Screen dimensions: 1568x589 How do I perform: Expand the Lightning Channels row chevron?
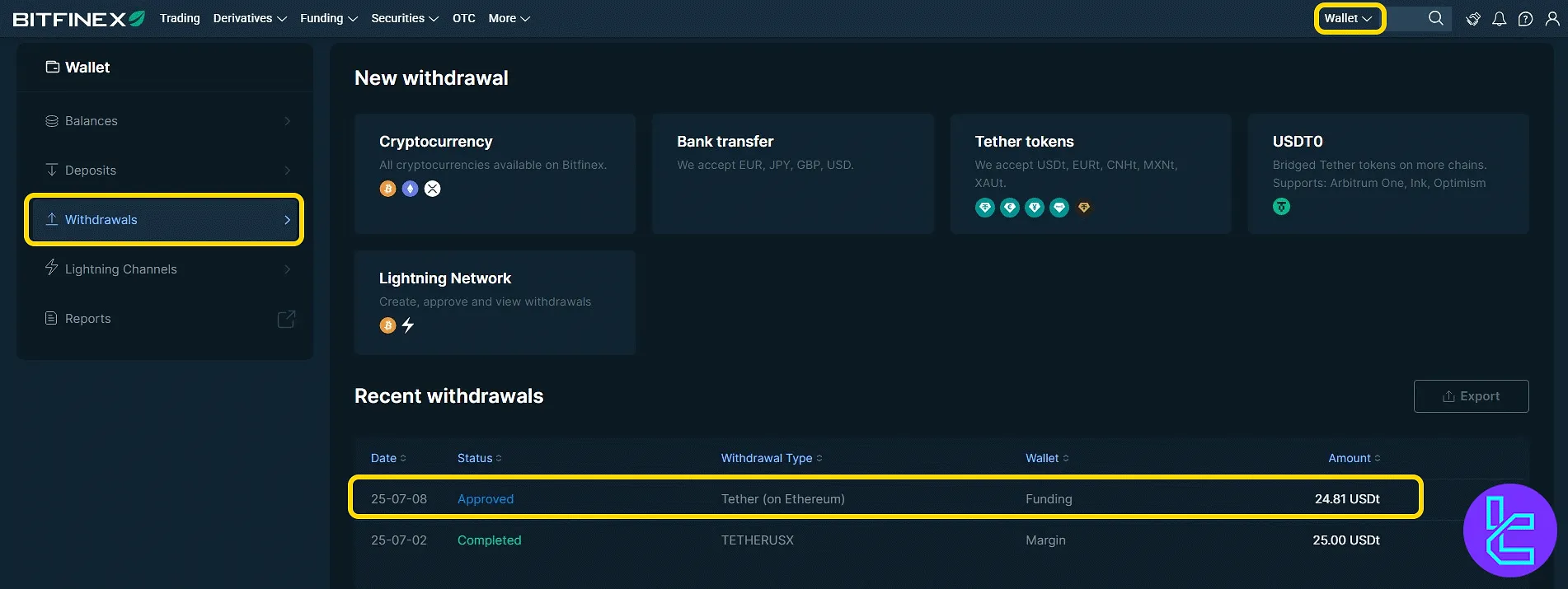pos(287,269)
